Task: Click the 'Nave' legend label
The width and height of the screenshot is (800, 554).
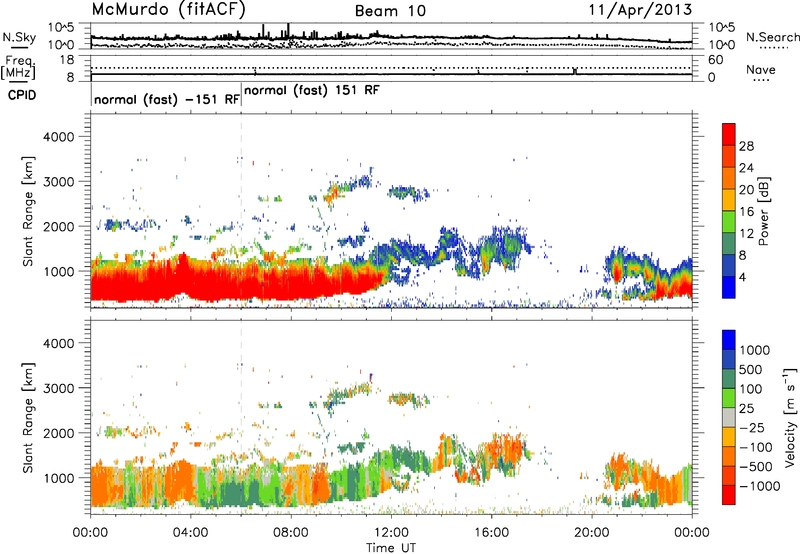Action: tap(761, 70)
